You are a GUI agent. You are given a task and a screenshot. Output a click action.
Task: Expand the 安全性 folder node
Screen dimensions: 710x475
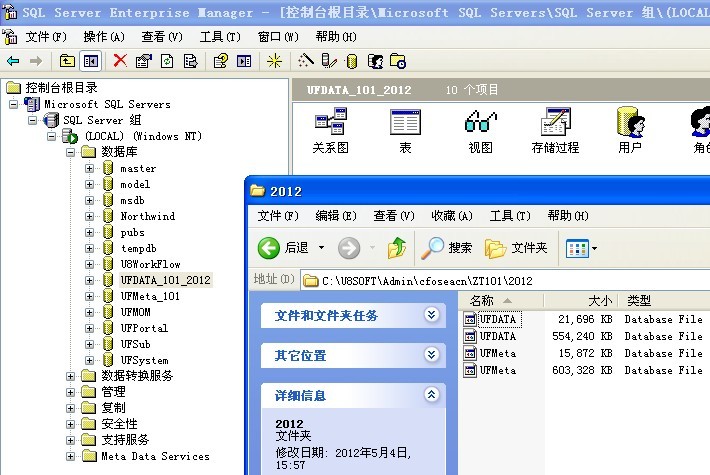tap(70, 424)
